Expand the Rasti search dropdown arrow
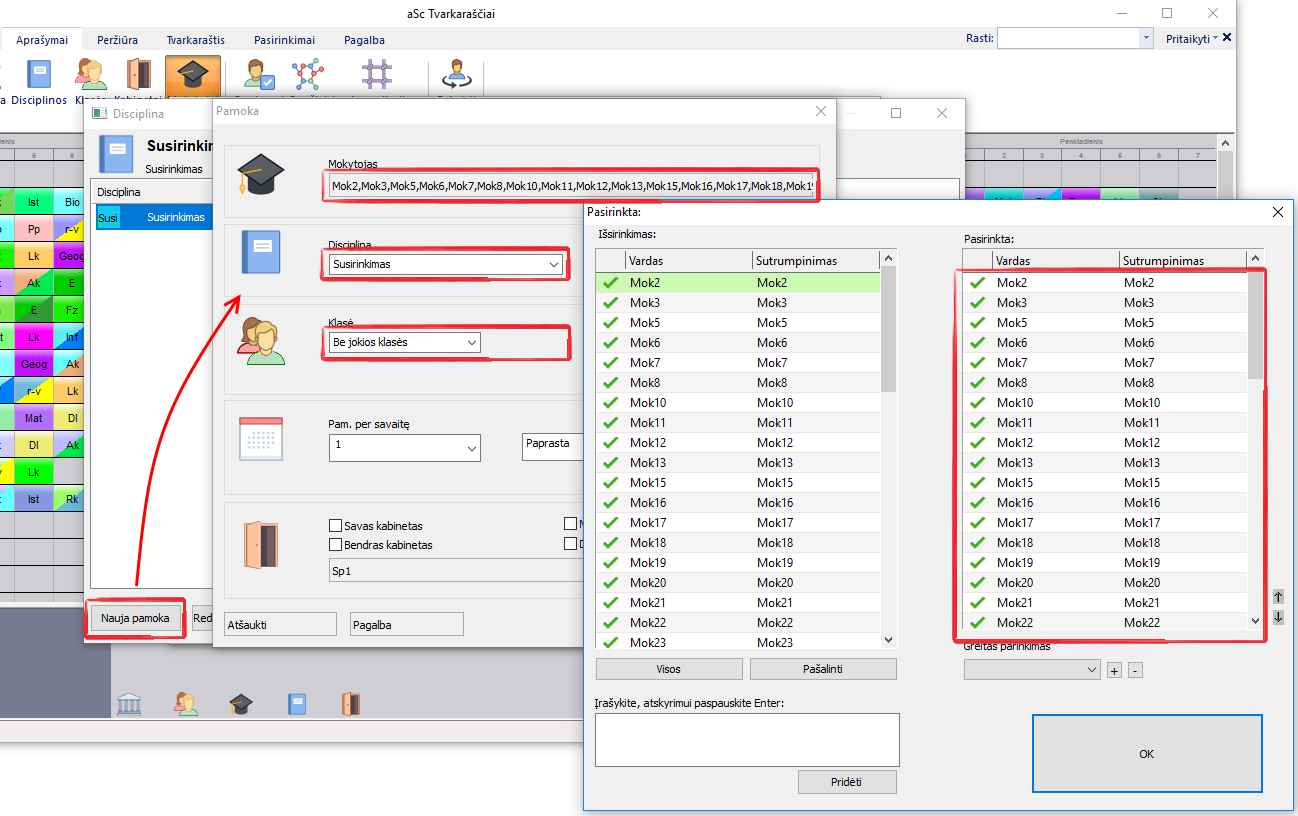This screenshot has width=1298, height=816. tap(1146, 38)
